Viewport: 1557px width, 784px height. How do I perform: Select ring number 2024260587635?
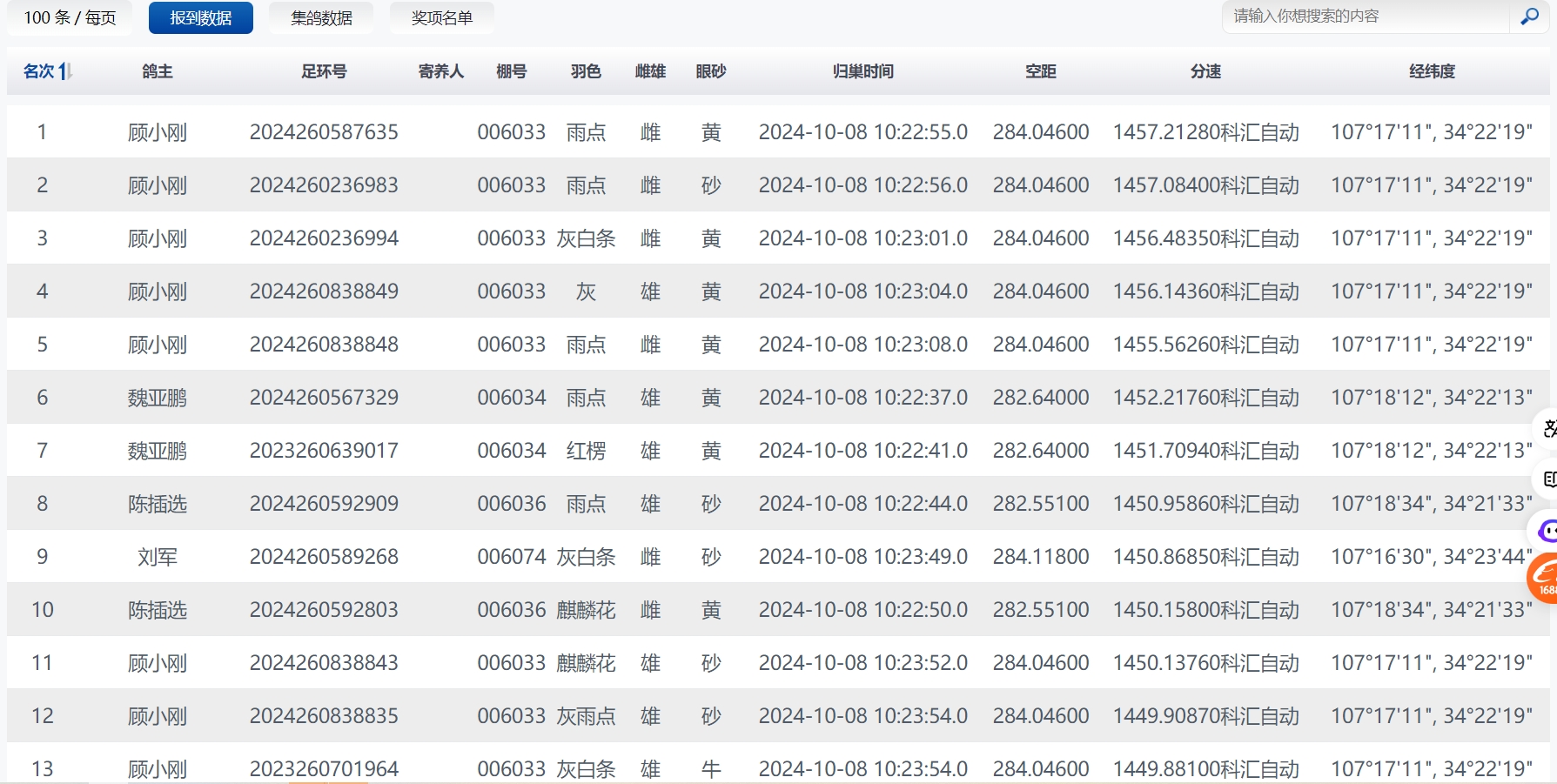pos(324,132)
